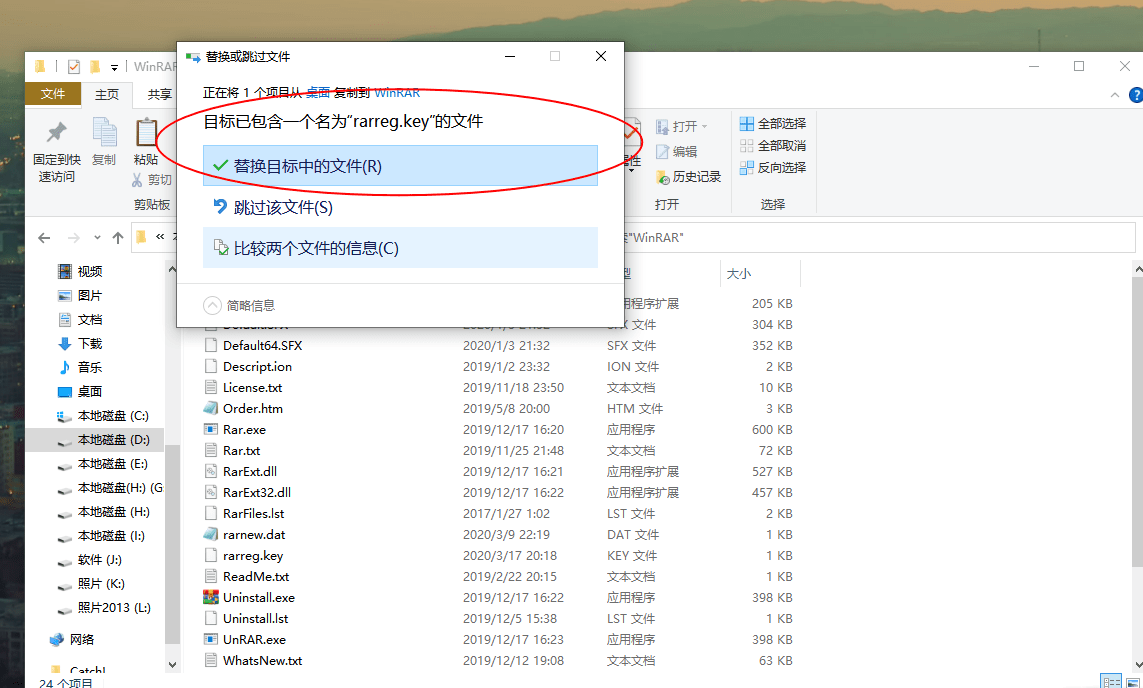This screenshot has width=1143, height=688.
Task: Select the Order.htm file
Action: coord(253,409)
